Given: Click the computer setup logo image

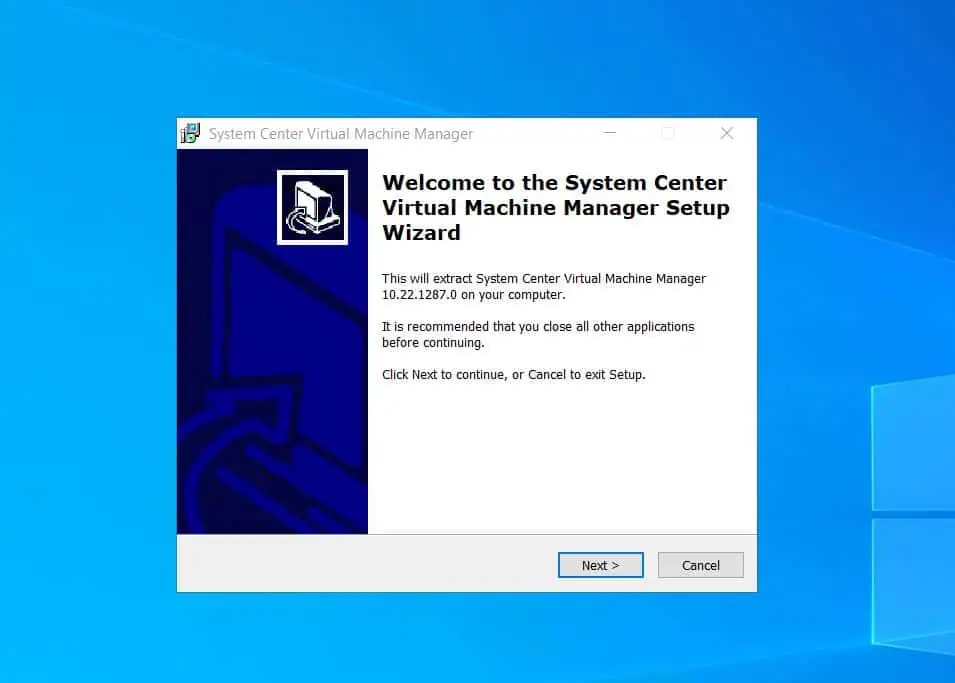Looking at the screenshot, I should [312, 207].
